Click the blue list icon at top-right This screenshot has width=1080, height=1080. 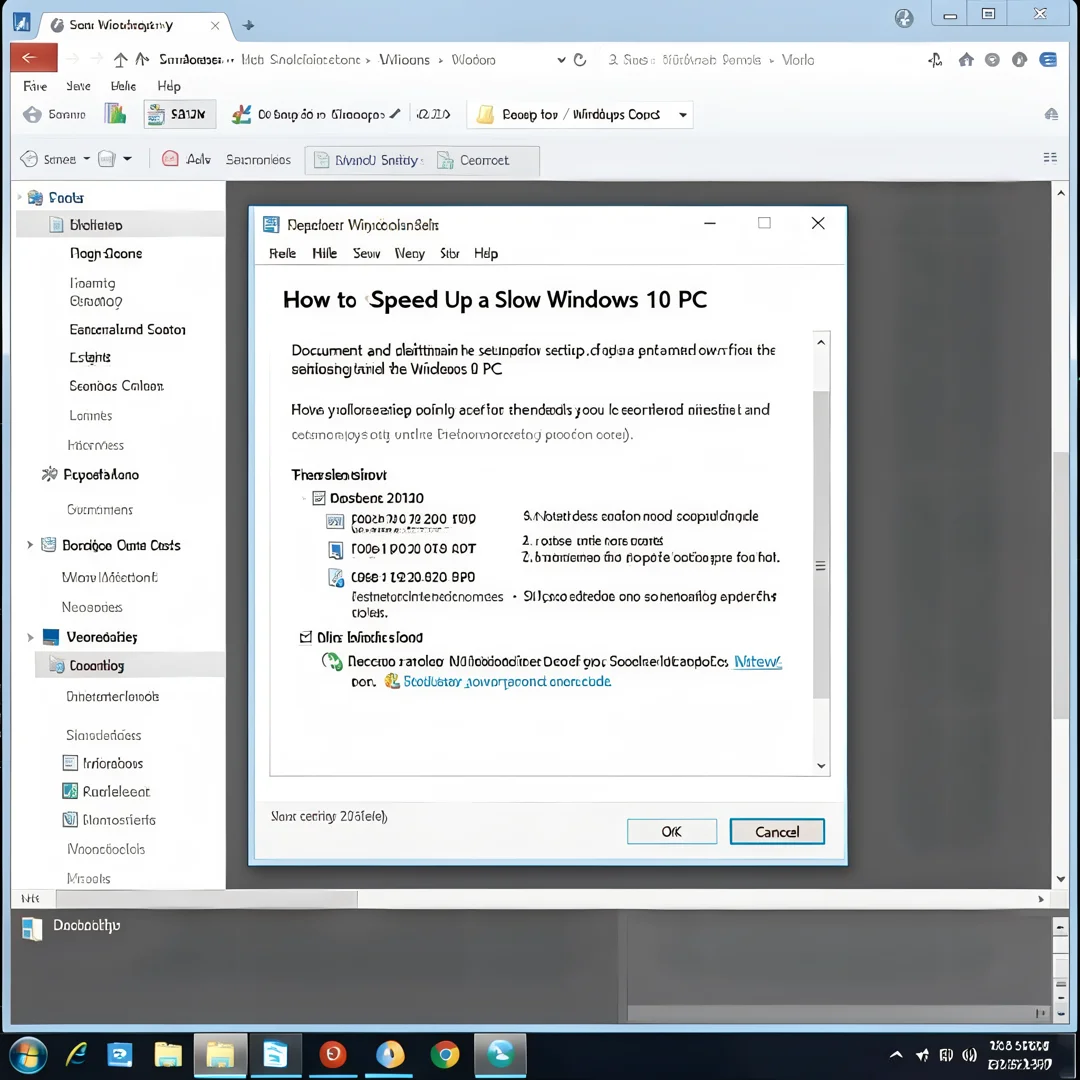(1048, 60)
